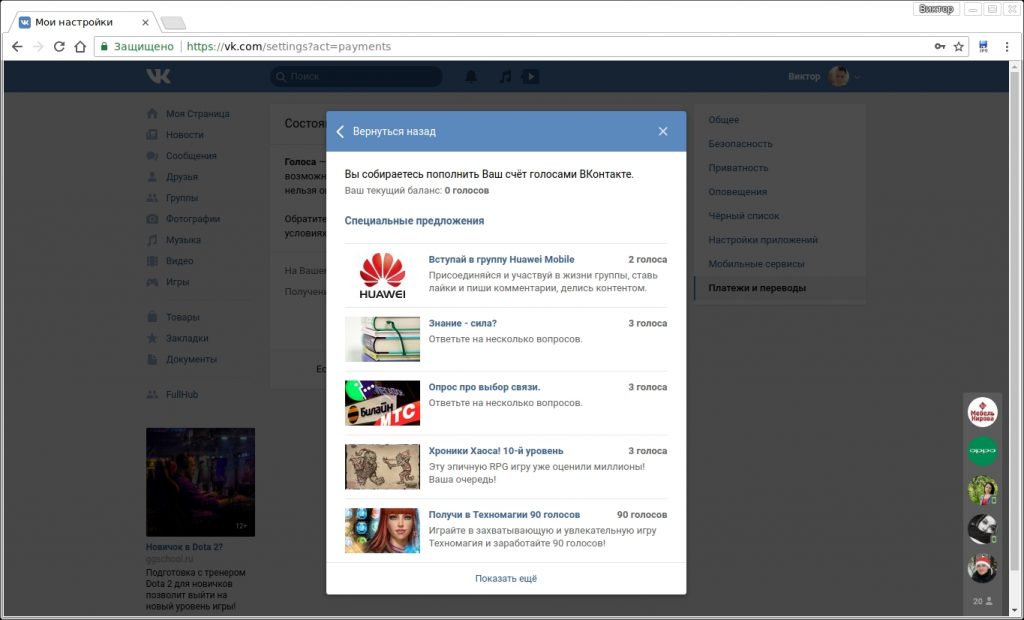
Task: Click the Техномагия girl image
Action: pos(382,530)
